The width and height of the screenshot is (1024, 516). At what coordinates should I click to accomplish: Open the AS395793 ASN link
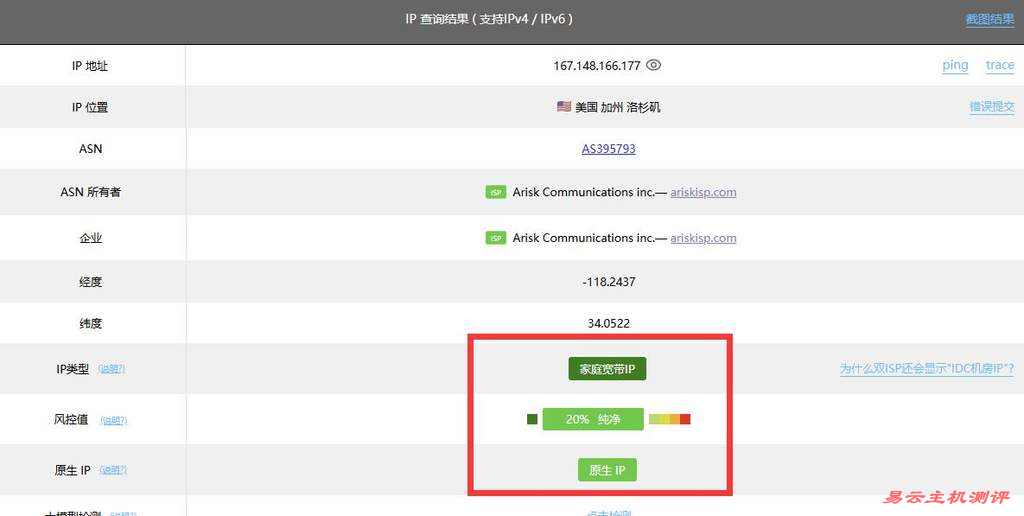pos(609,149)
